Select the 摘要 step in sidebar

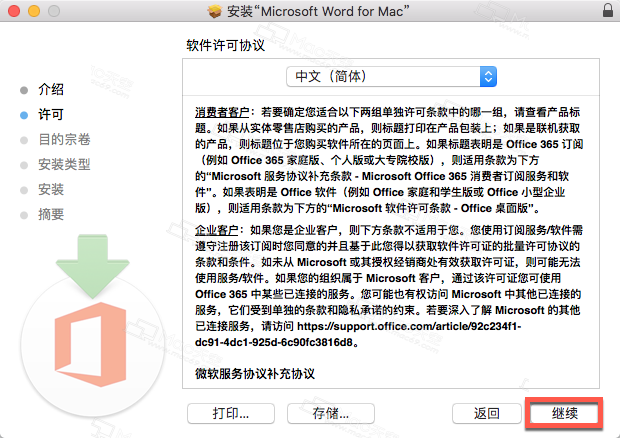pyautogui.click(x=51, y=215)
